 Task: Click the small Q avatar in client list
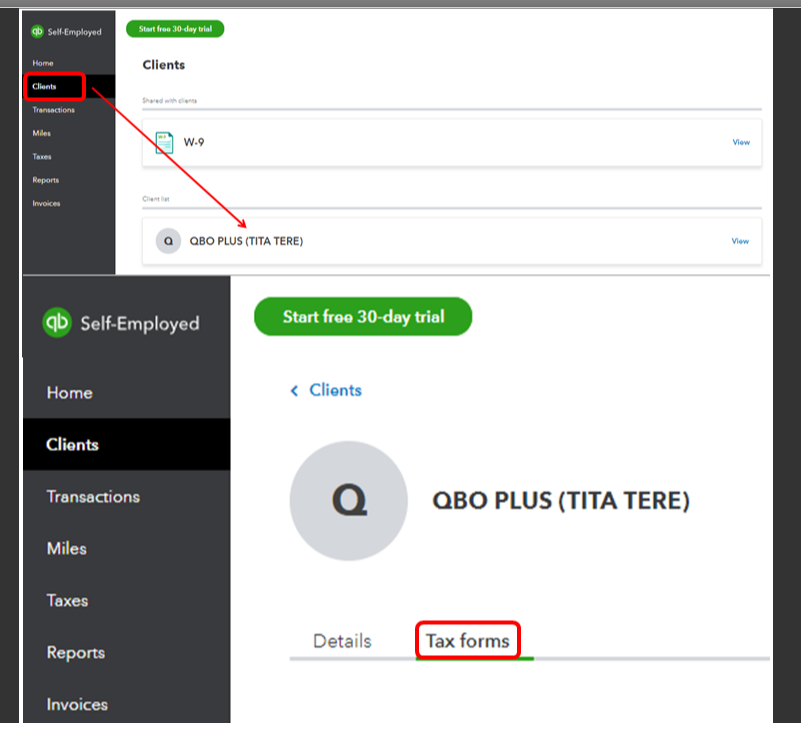tap(168, 241)
